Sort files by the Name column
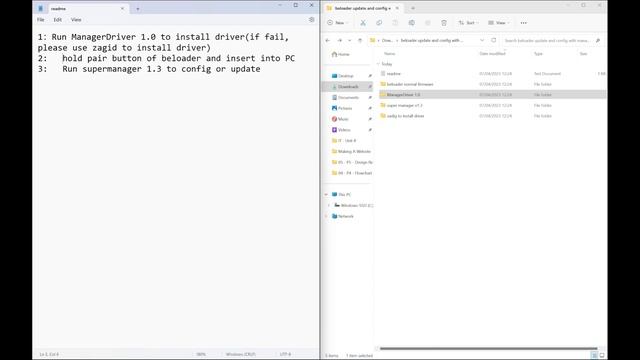 point(390,54)
